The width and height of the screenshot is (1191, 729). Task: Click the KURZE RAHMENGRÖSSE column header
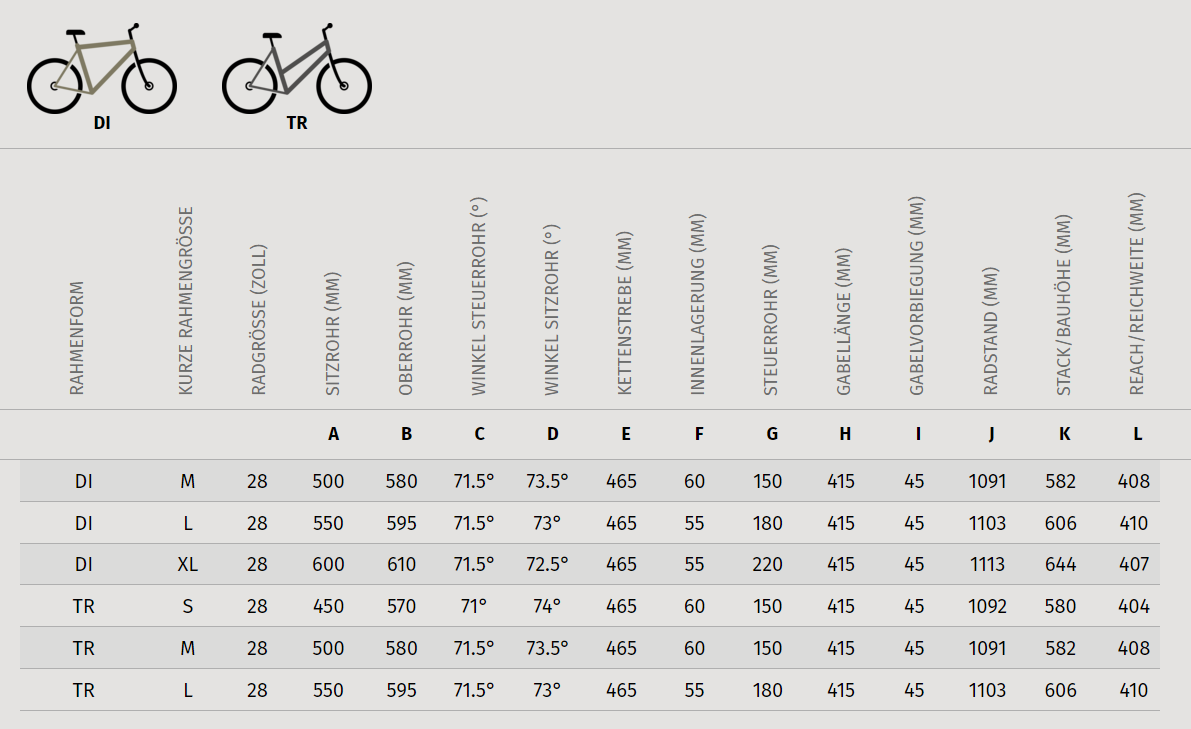click(x=186, y=301)
